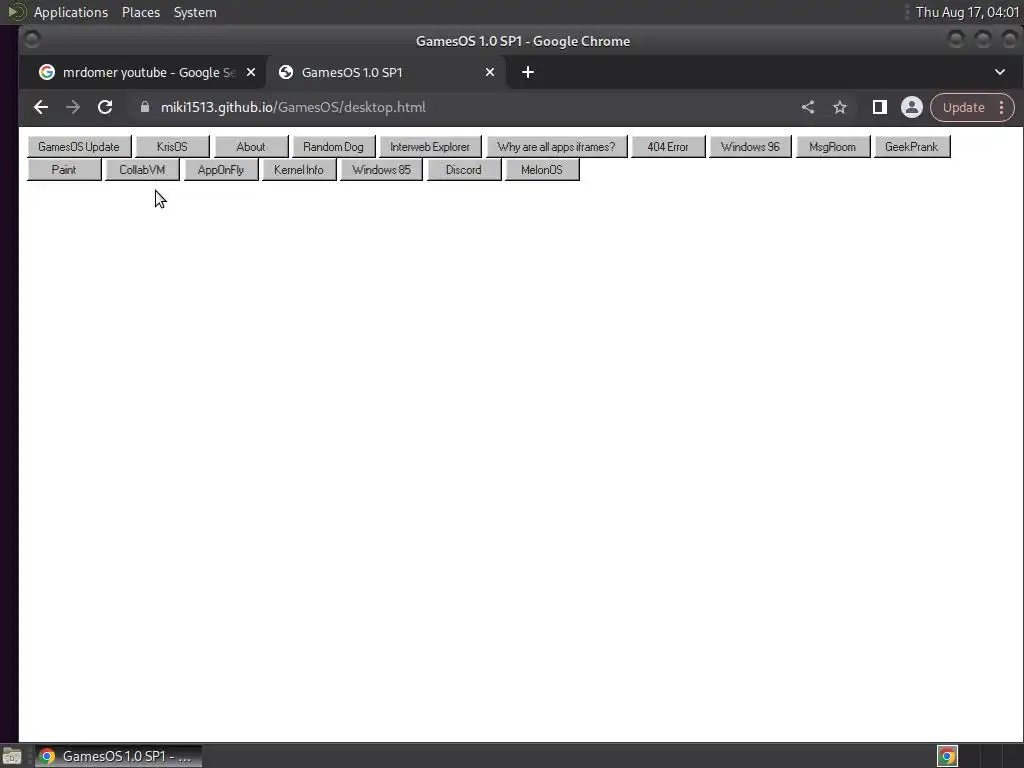Click the clock Thu Aug 17, 04:01

tap(967, 12)
